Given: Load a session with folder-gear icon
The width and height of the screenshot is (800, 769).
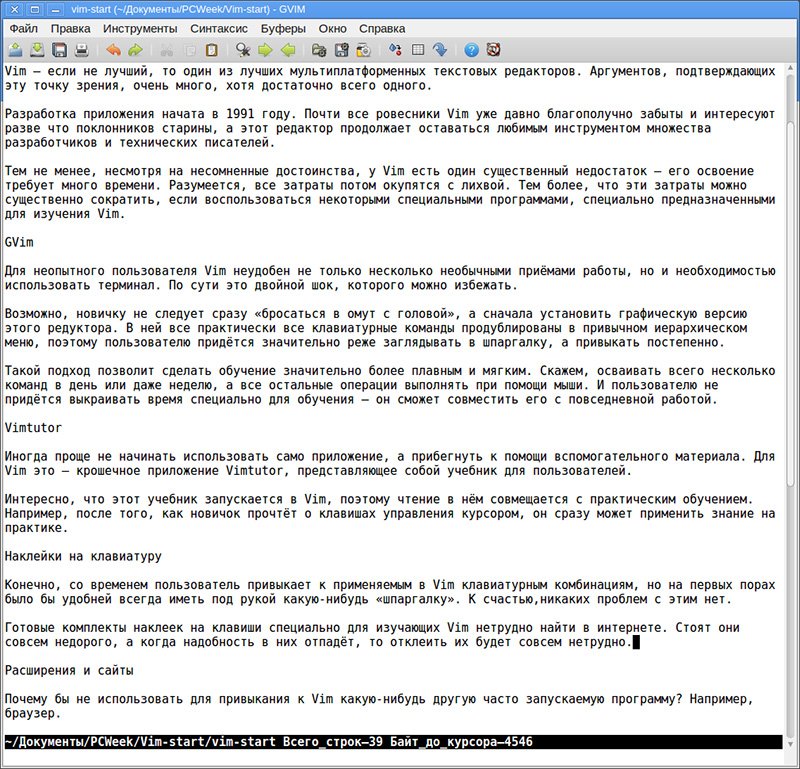Looking at the screenshot, I should (x=319, y=50).
